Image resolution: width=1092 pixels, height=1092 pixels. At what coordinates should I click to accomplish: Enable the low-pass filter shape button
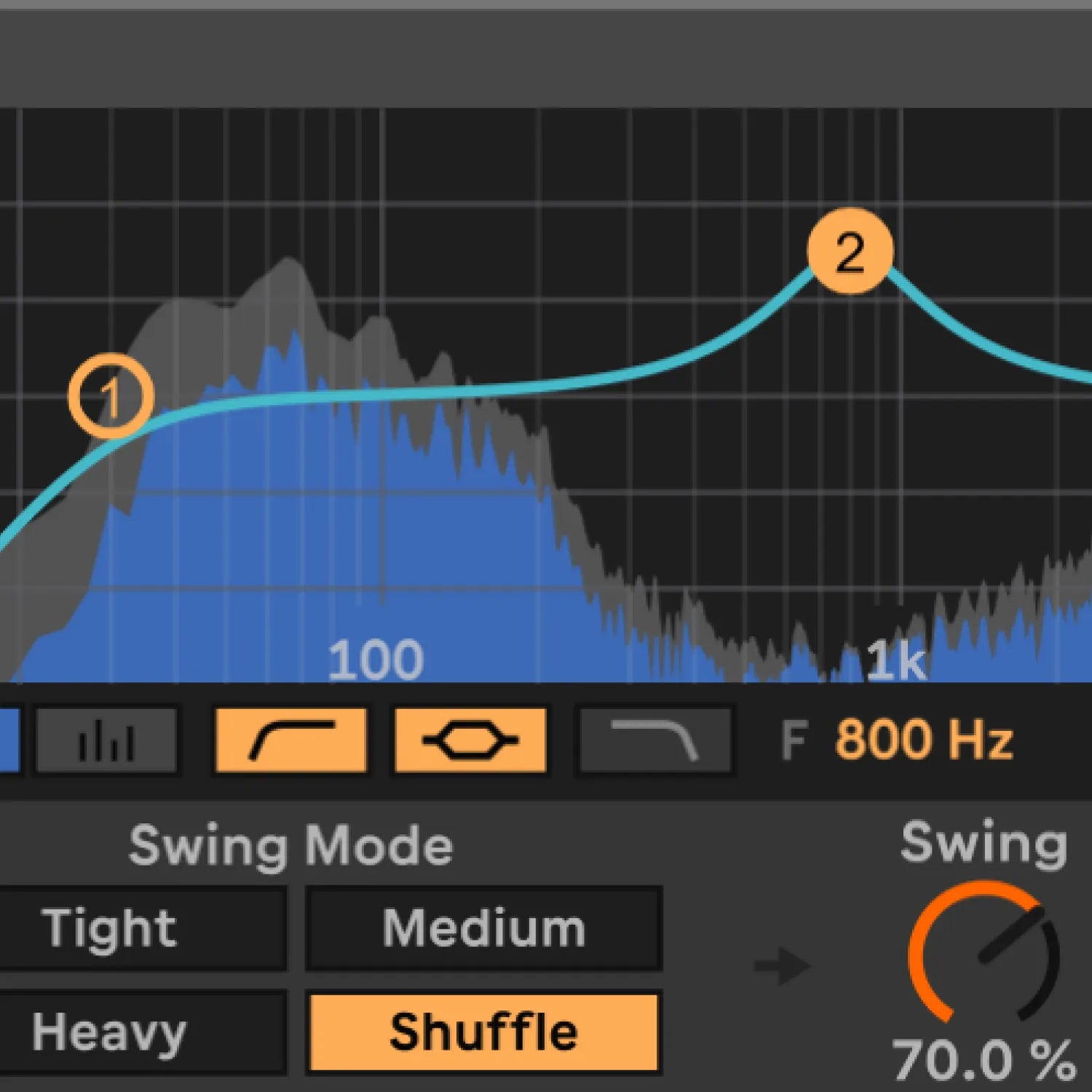click(x=654, y=740)
